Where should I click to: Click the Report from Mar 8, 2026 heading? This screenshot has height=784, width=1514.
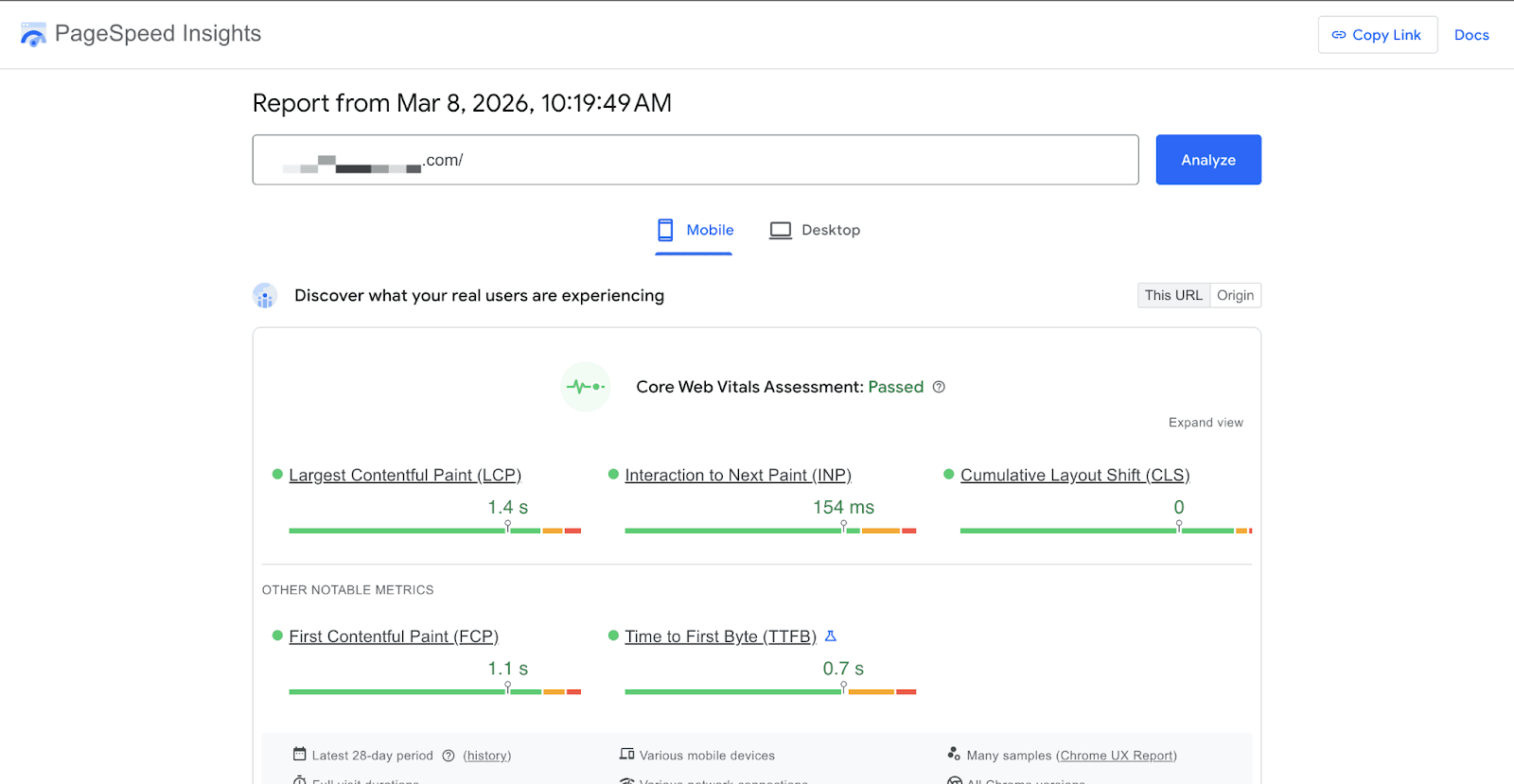pyautogui.click(x=462, y=103)
